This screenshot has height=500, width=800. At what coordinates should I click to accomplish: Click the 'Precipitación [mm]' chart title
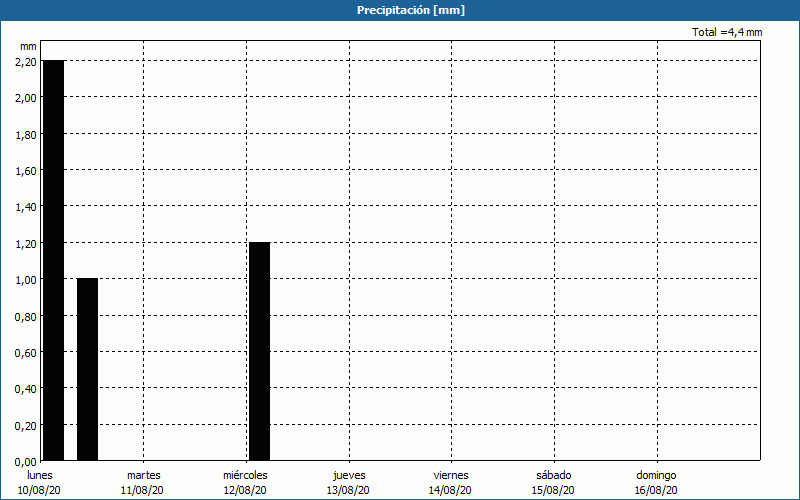[411, 10]
